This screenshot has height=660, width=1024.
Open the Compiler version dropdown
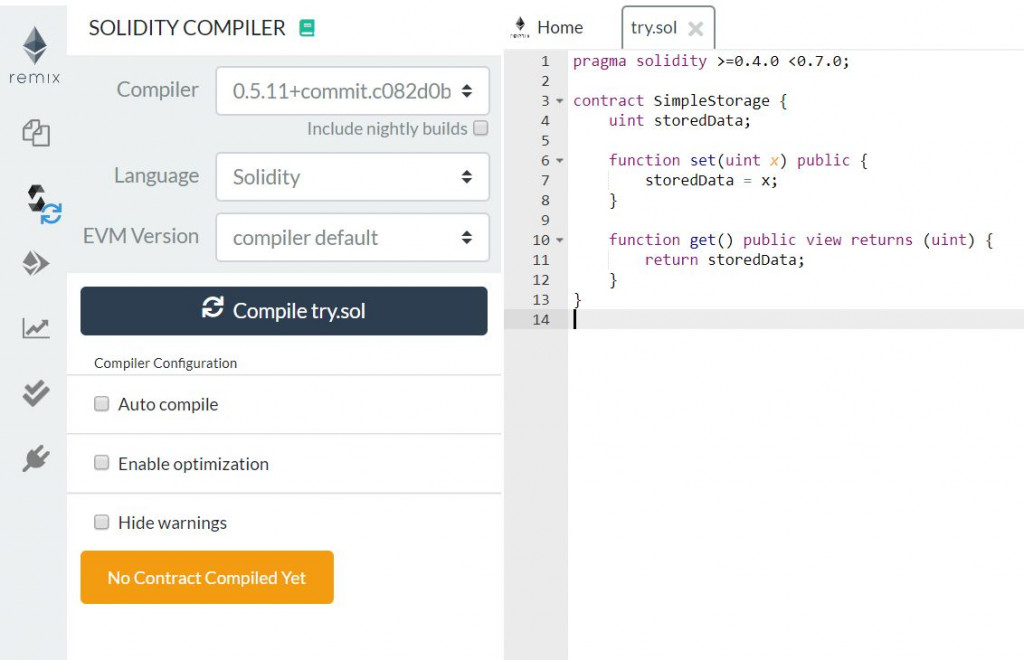pyautogui.click(x=352, y=91)
